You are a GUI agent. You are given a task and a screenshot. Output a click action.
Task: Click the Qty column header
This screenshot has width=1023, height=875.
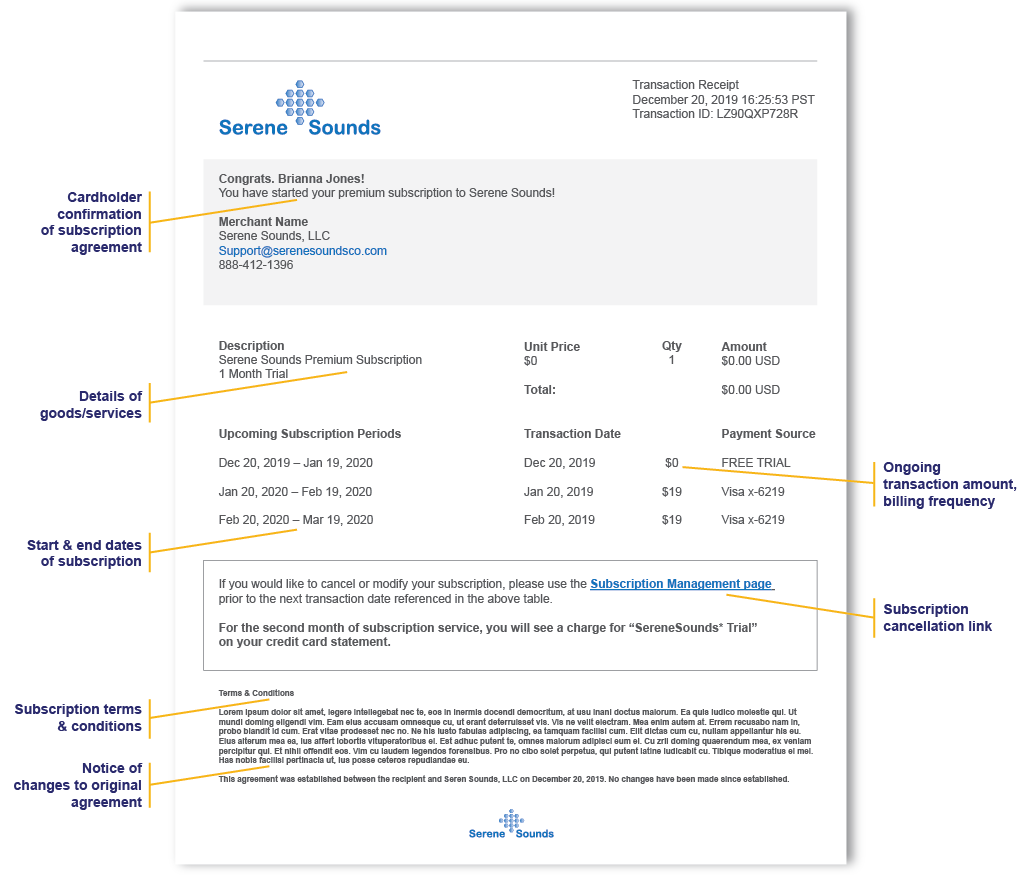click(671, 346)
